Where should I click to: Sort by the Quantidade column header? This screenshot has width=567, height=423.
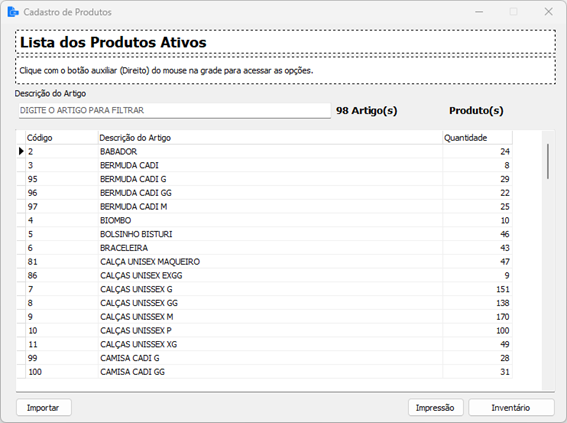point(477,138)
